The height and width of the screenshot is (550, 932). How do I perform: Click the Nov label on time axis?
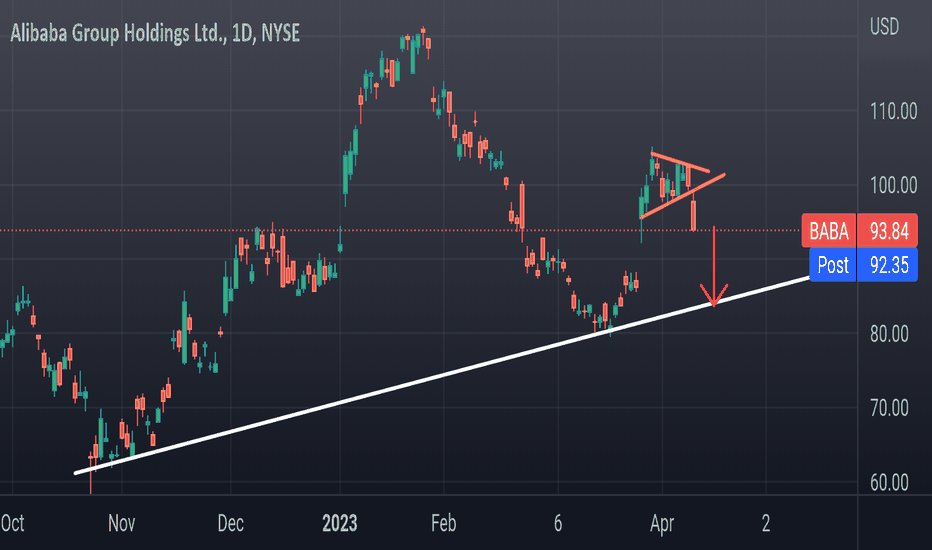pyautogui.click(x=121, y=523)
